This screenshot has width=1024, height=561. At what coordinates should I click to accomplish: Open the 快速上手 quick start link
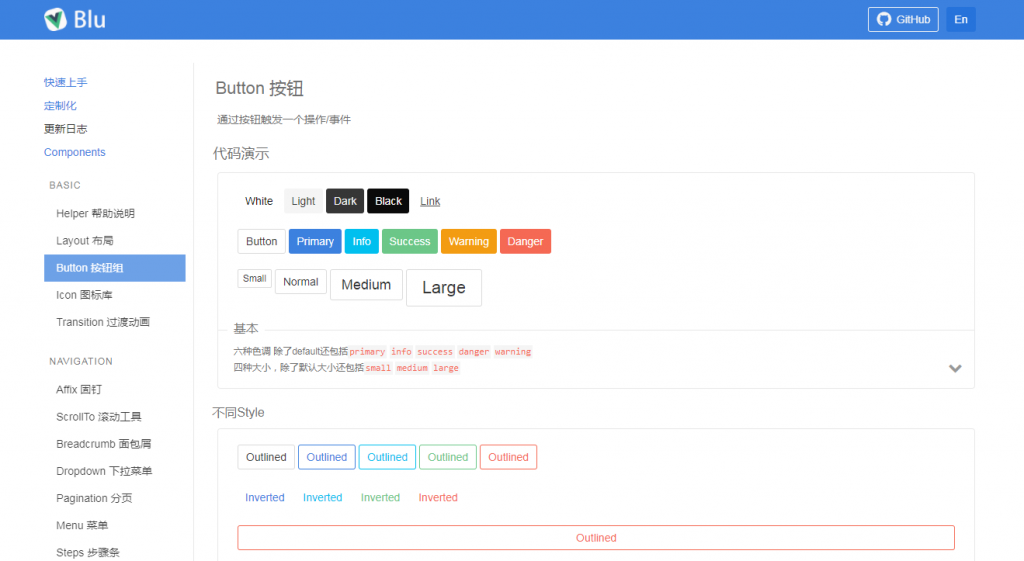[65, 82]
